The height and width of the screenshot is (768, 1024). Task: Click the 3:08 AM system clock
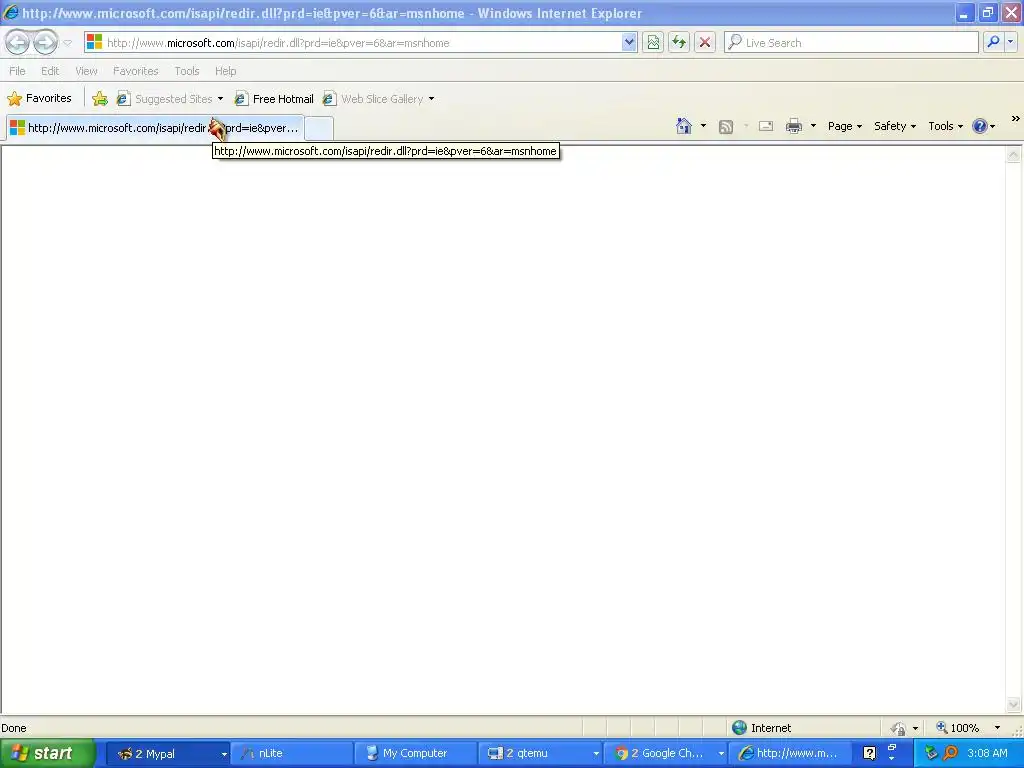(x=987, y=753)
